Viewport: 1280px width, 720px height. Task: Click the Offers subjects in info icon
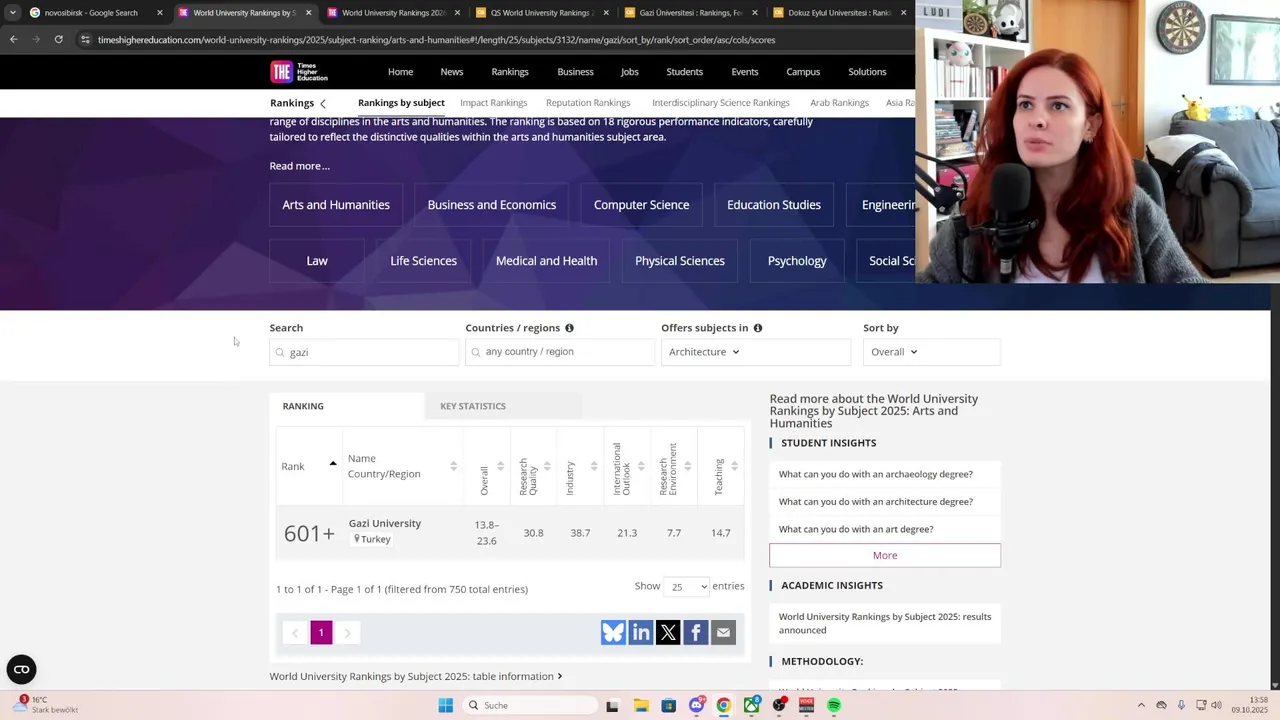[x=758, y=328]
